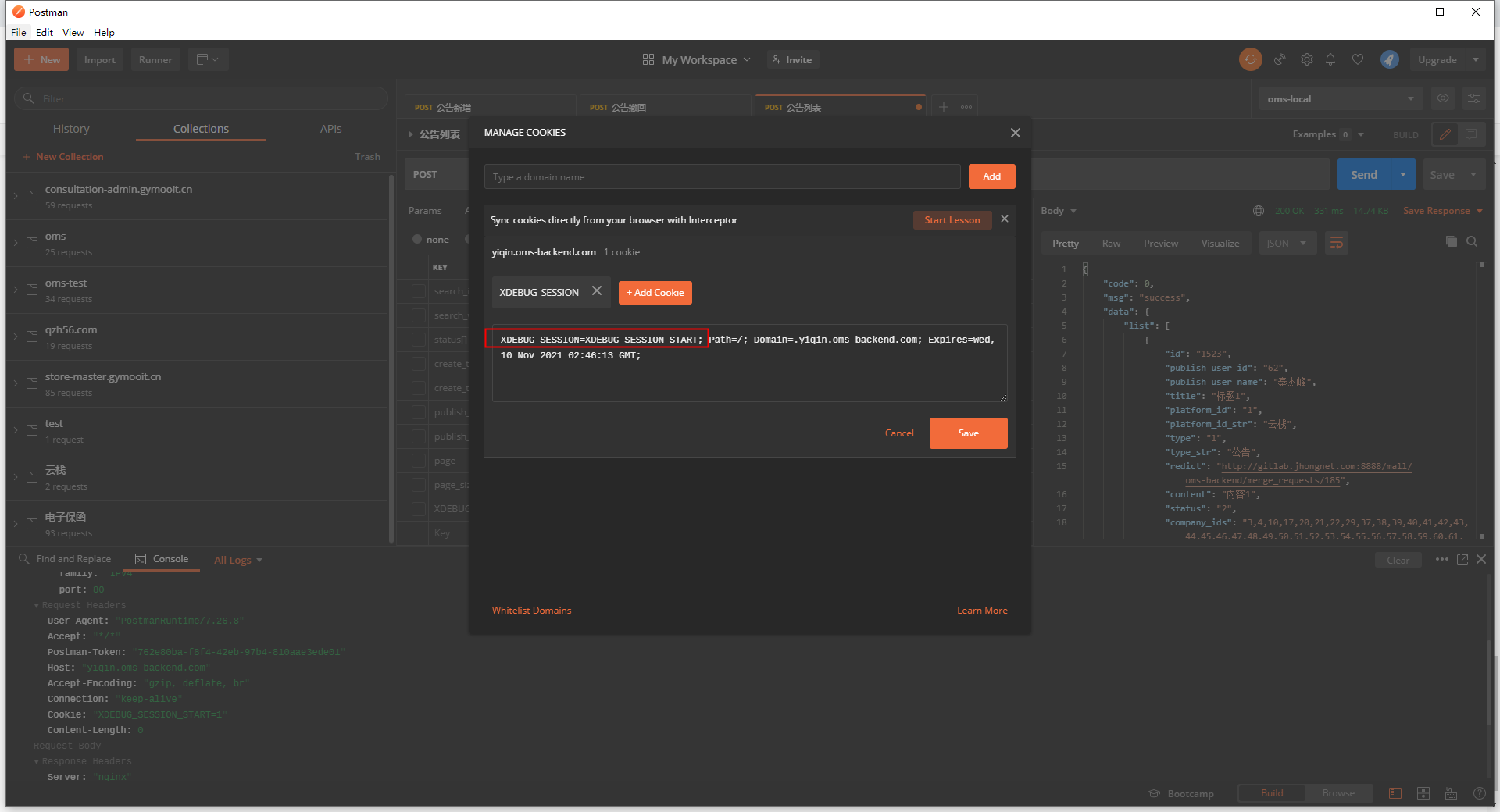Toggle checkbox for XDEBUG parameter row
The height and width of the screenshot is (812, 1500).
point(419,509)
